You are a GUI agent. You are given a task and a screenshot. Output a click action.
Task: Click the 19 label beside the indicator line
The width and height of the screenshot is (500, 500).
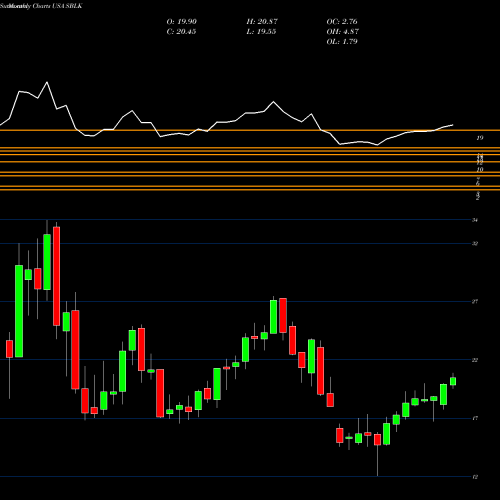tap(480, 138)
